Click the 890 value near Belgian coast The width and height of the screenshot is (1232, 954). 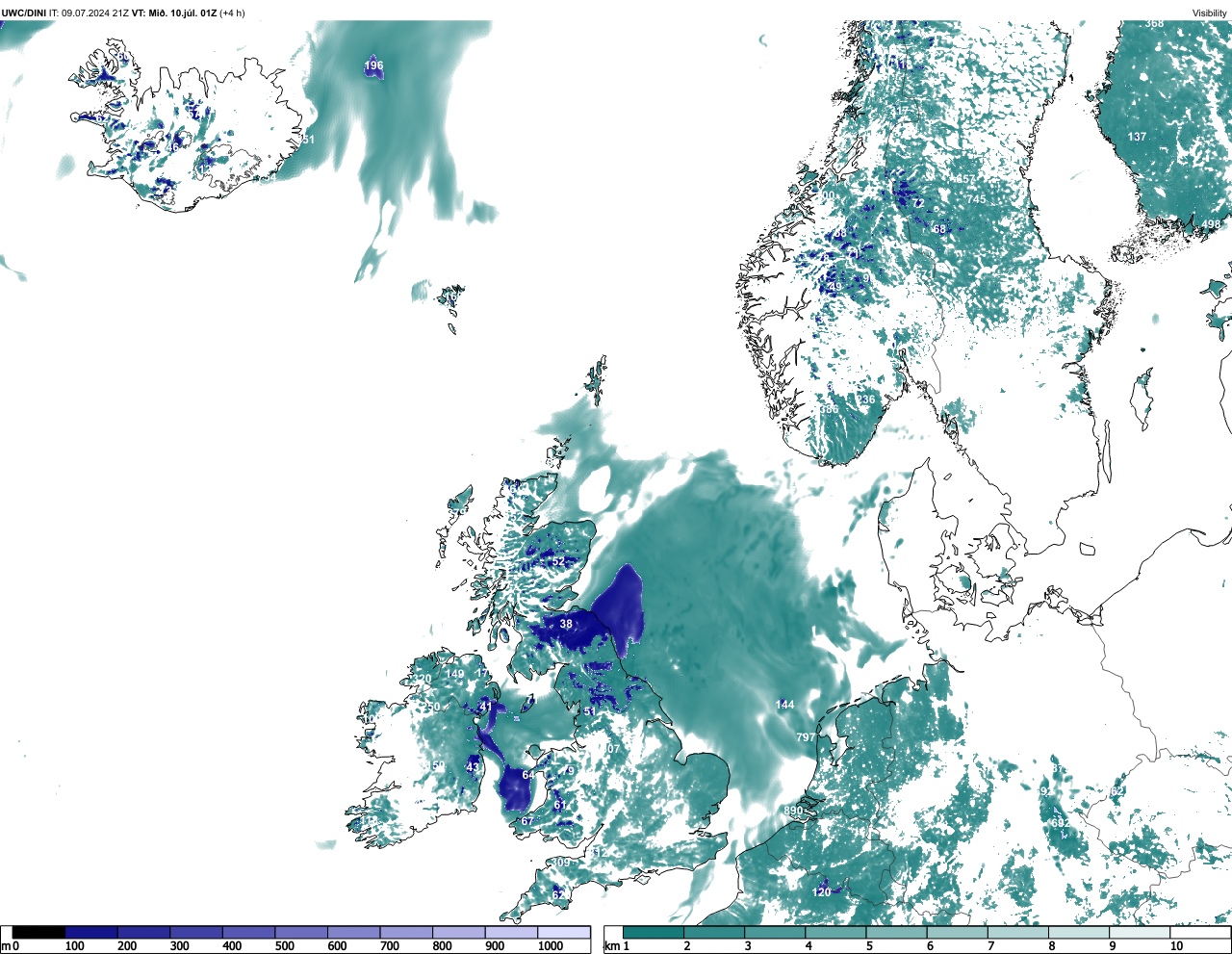pos(793,811)
